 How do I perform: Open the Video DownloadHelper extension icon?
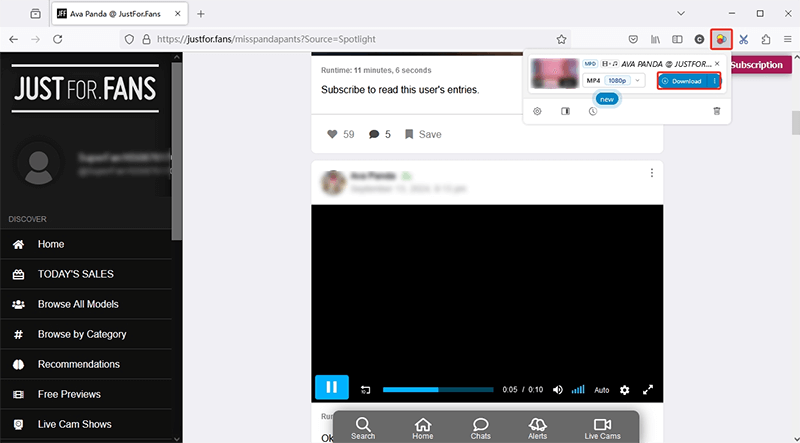pyautogui.click(x=721, y=38)
